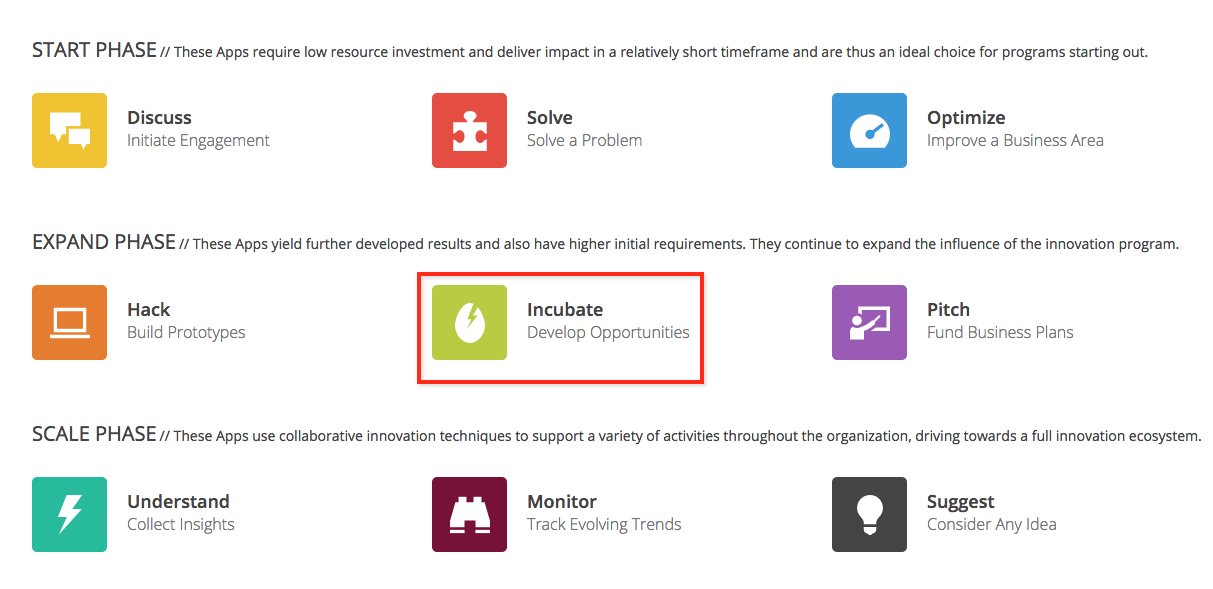This screenshot has height=589, width=1213.
Task: Click the Solve app title
Action: tap(550, 117)
